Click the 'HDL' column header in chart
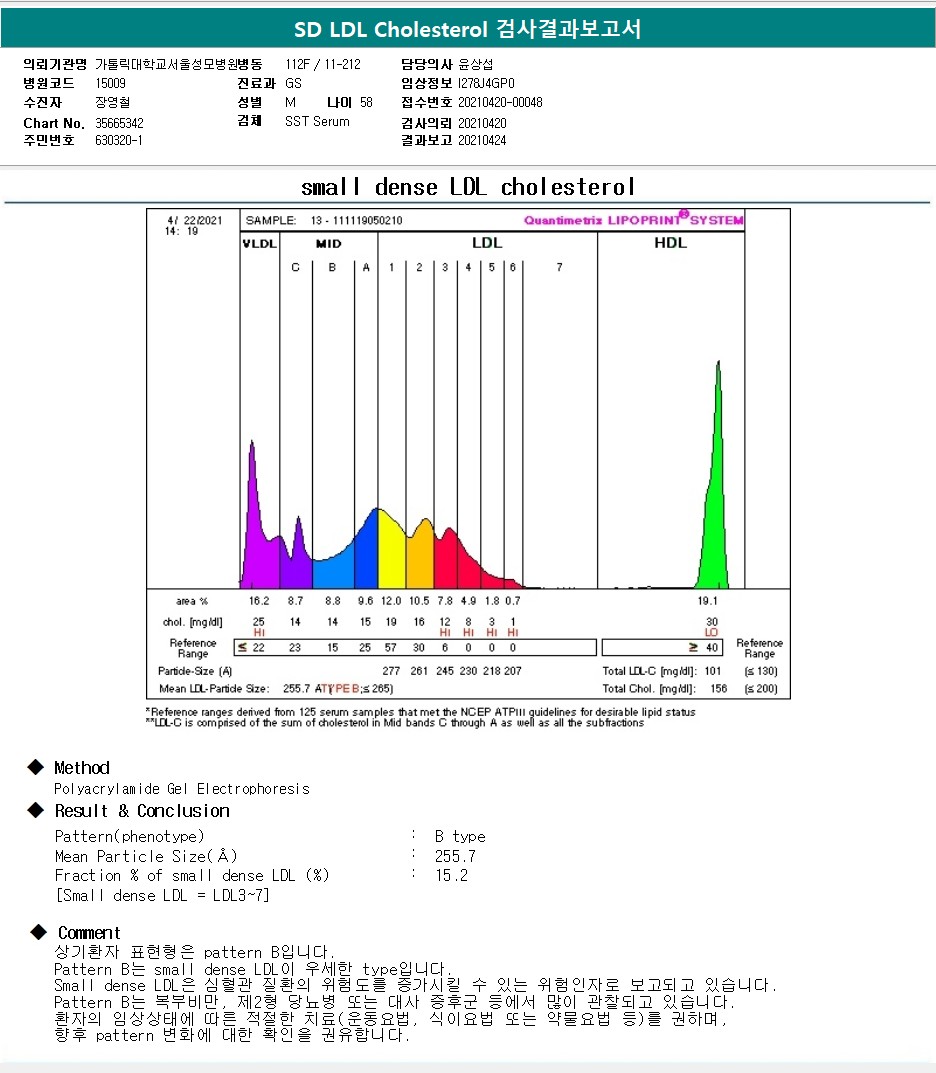This screenshot has height=1073, width=936. point(671,243)
